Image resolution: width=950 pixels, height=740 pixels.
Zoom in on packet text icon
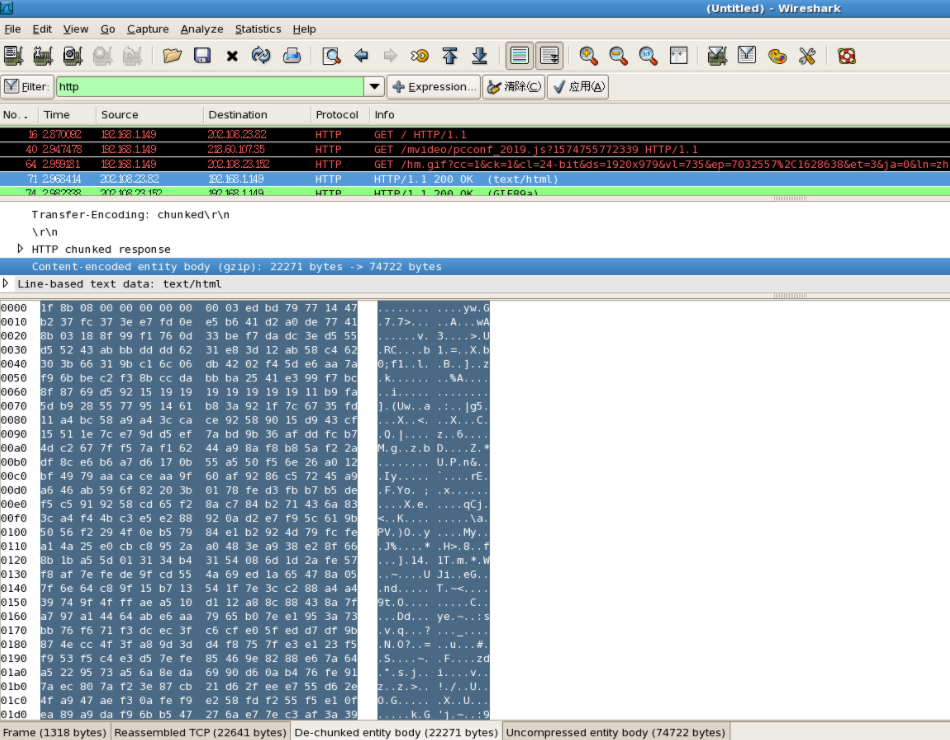click(588, 56)
